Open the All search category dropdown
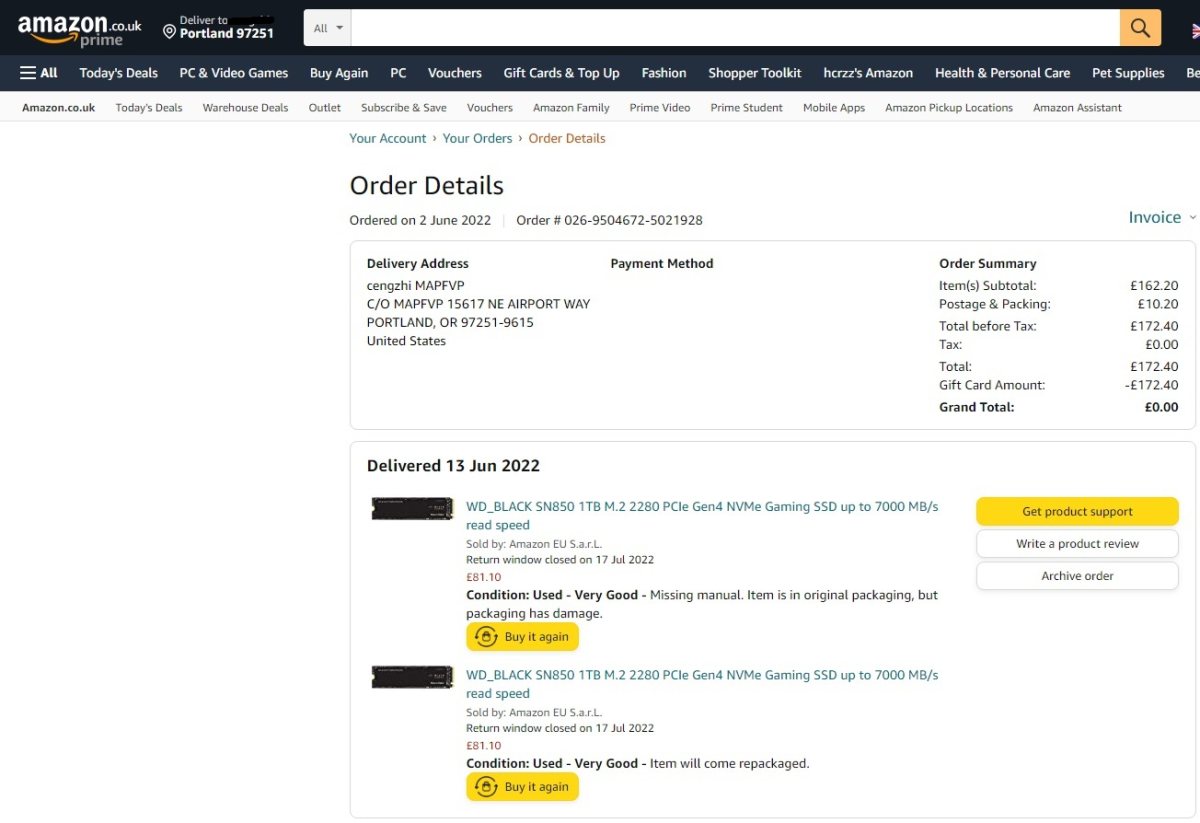Screen dimensions: 1200x823 (328, 28)
